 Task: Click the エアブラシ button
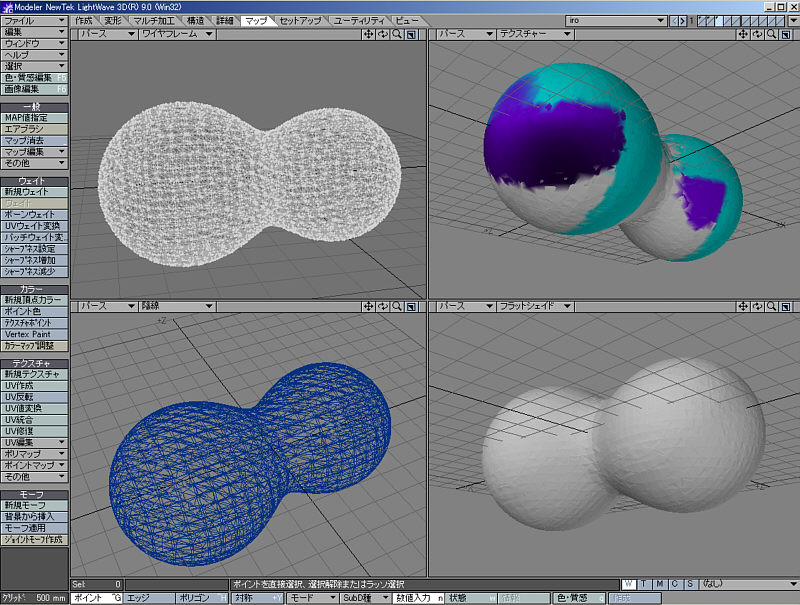point(34,129)
